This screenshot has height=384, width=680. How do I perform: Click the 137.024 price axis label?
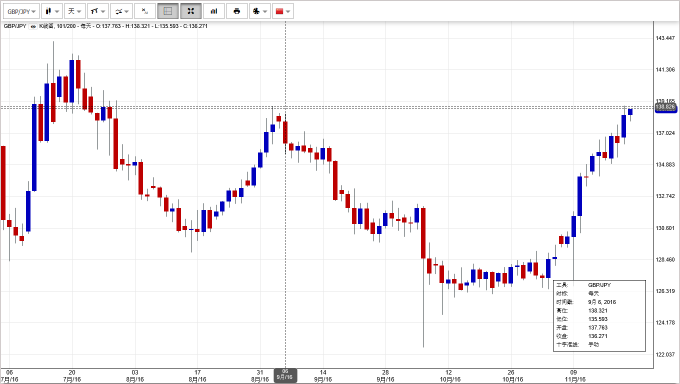click(x=665, y=133)
